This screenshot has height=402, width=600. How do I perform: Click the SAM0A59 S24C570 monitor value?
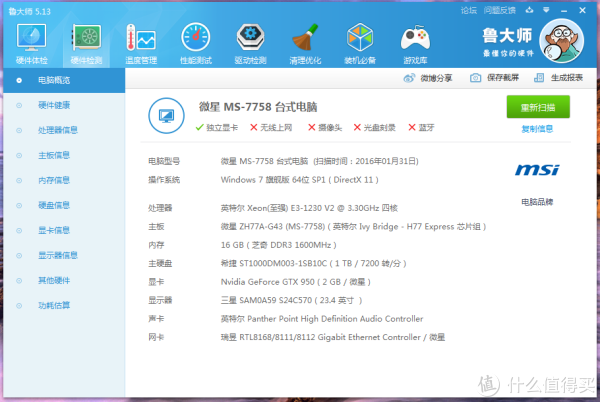[x=291, y=300]
